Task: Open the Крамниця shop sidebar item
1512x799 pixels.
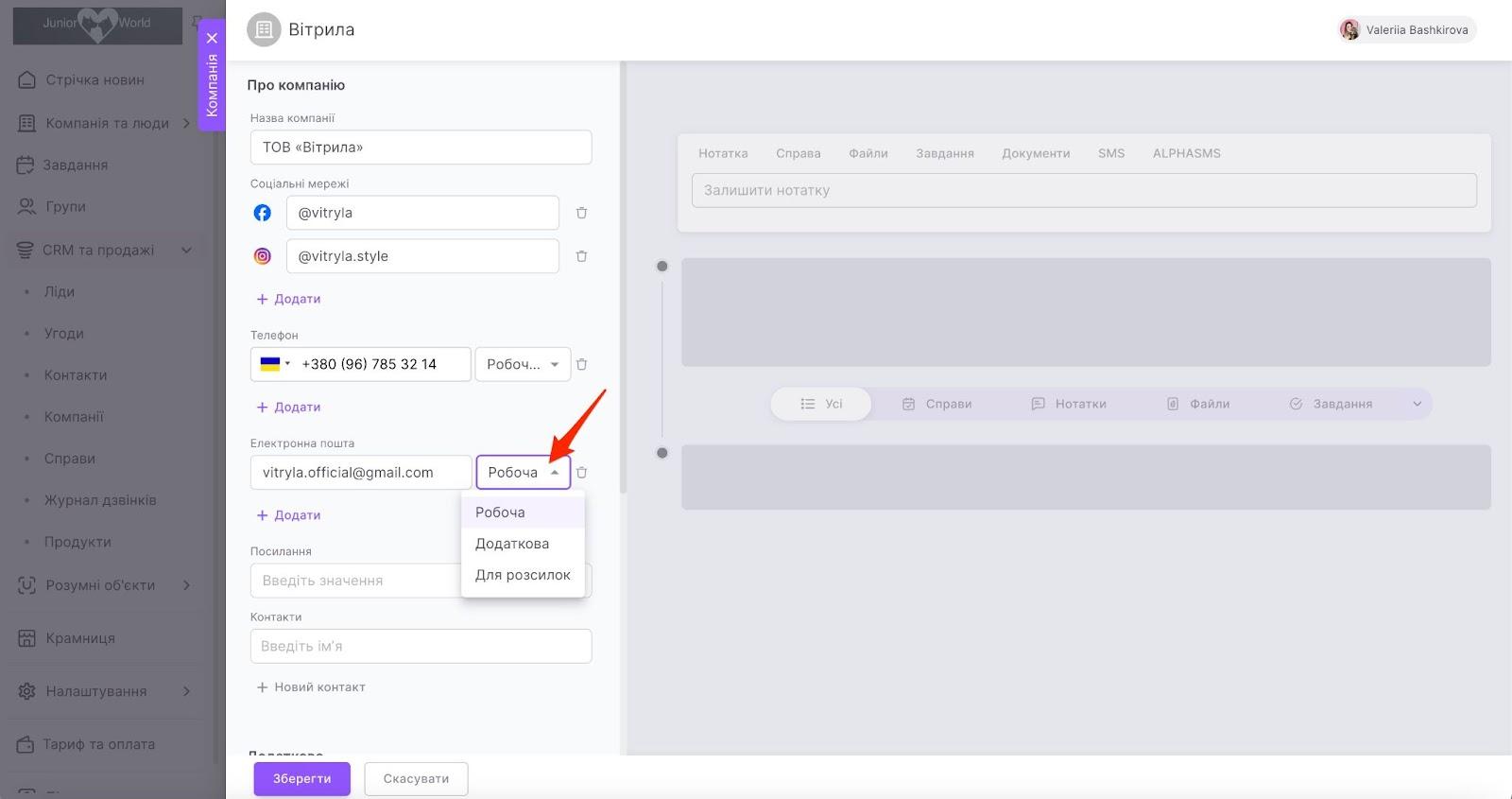Action: [x=80, y=638]
